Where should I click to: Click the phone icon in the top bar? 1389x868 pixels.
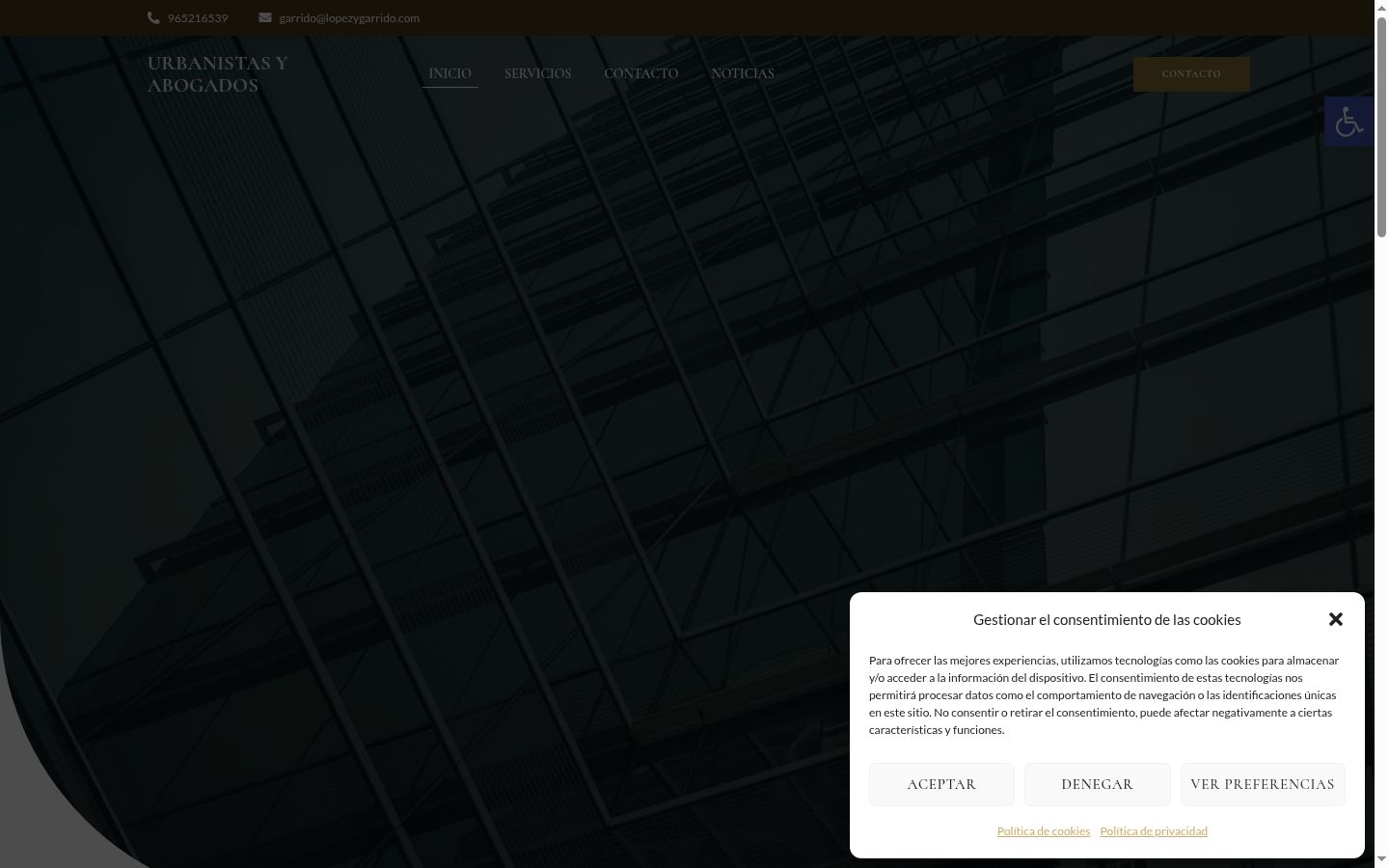(x=153, y=17)
